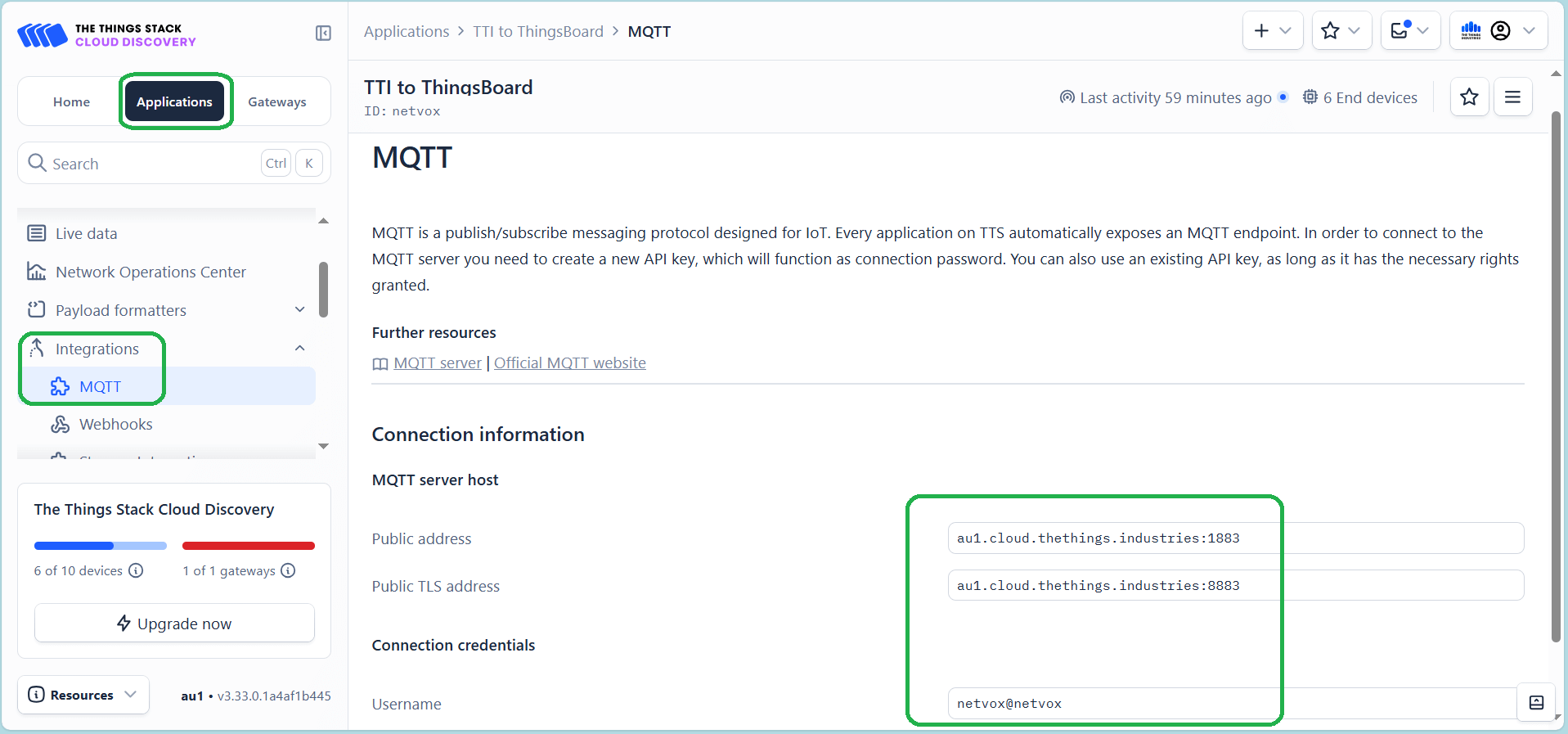Click the bookmark star icon beside End devices
The image size is (1568, 734).
(1469, 97)
